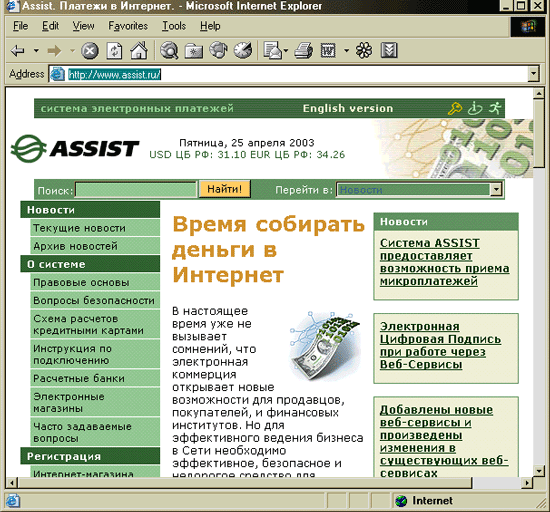Show the History clock icon
The height and width of the screenshot is (512, 550).
pyautogui.click(x=243, y=50)
